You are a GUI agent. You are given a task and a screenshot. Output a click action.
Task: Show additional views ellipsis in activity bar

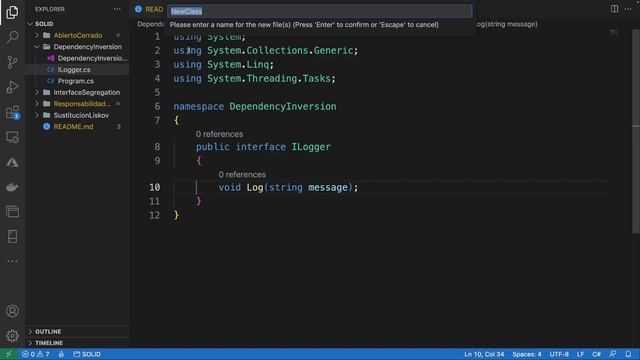point(12,261)
